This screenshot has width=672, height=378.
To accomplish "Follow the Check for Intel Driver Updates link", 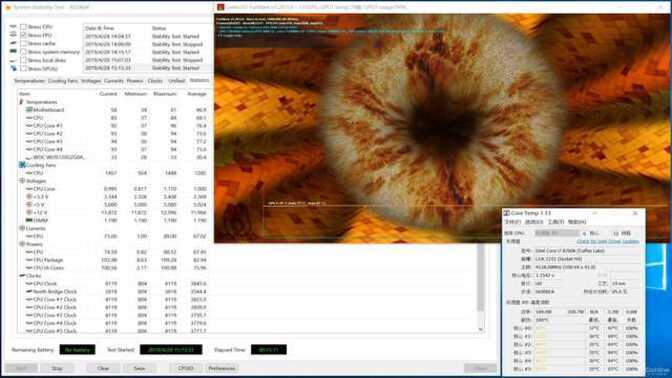I will click(x=607, y=242).
